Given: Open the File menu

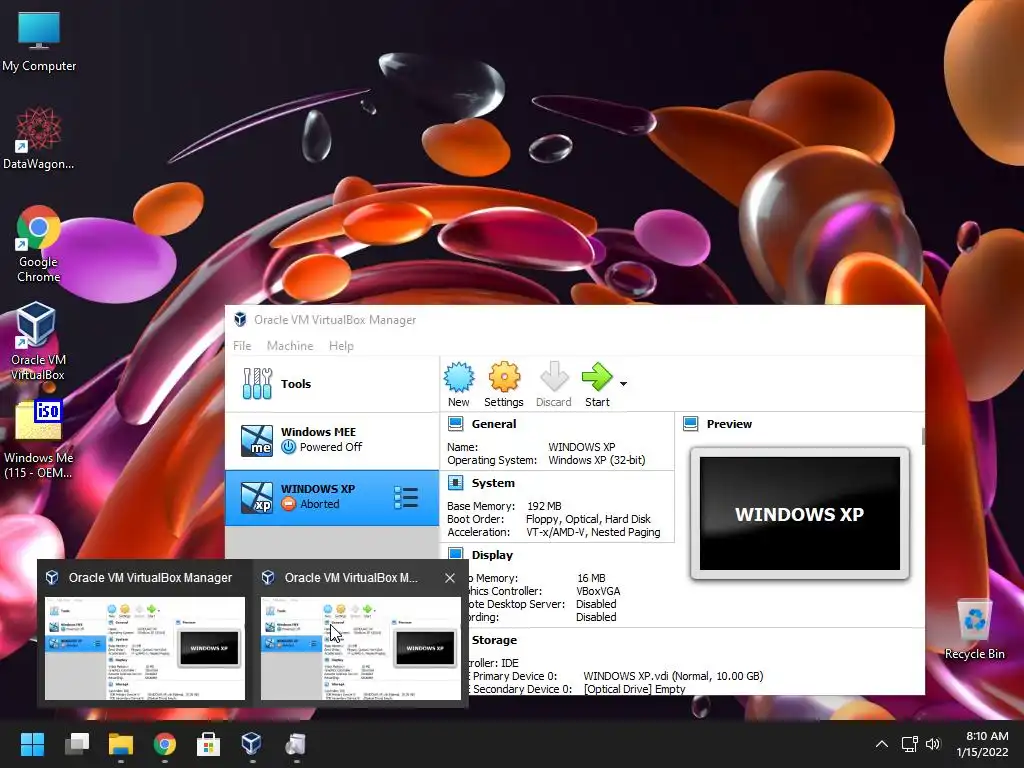Looking at the screenshot, I should point(242,345).
